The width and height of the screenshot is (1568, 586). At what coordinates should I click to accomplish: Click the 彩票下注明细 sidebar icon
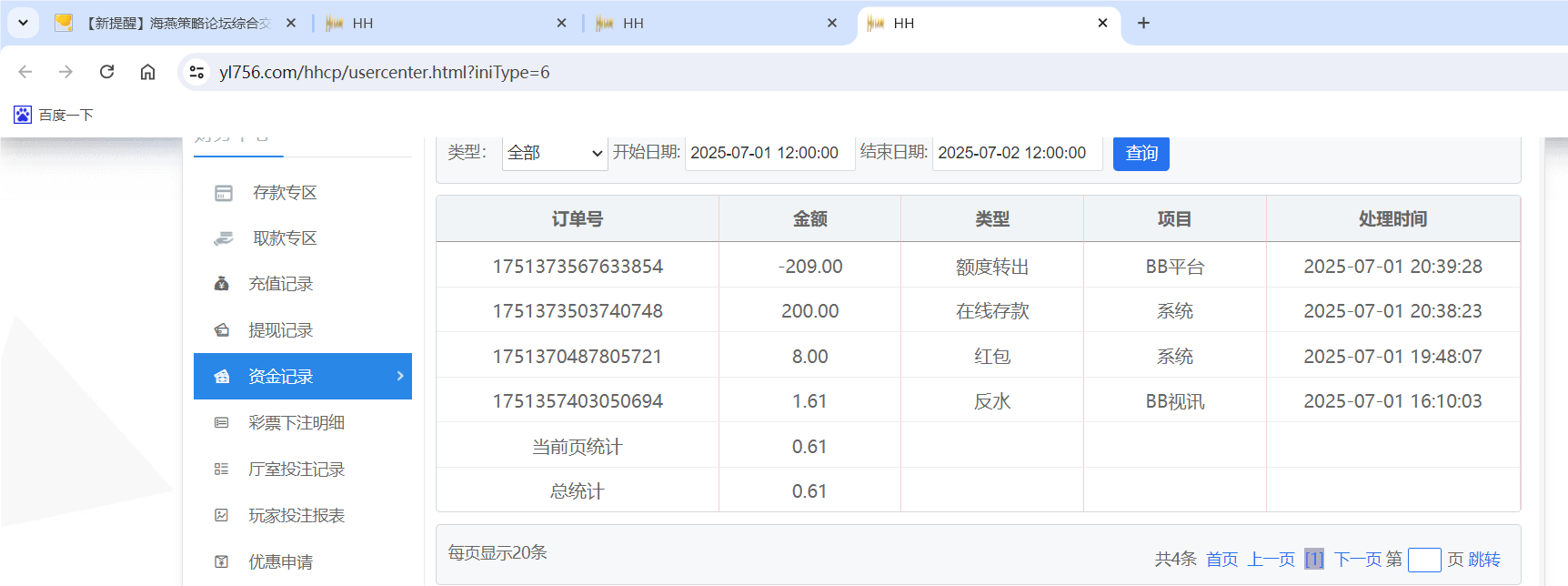[x=221, y=423]
